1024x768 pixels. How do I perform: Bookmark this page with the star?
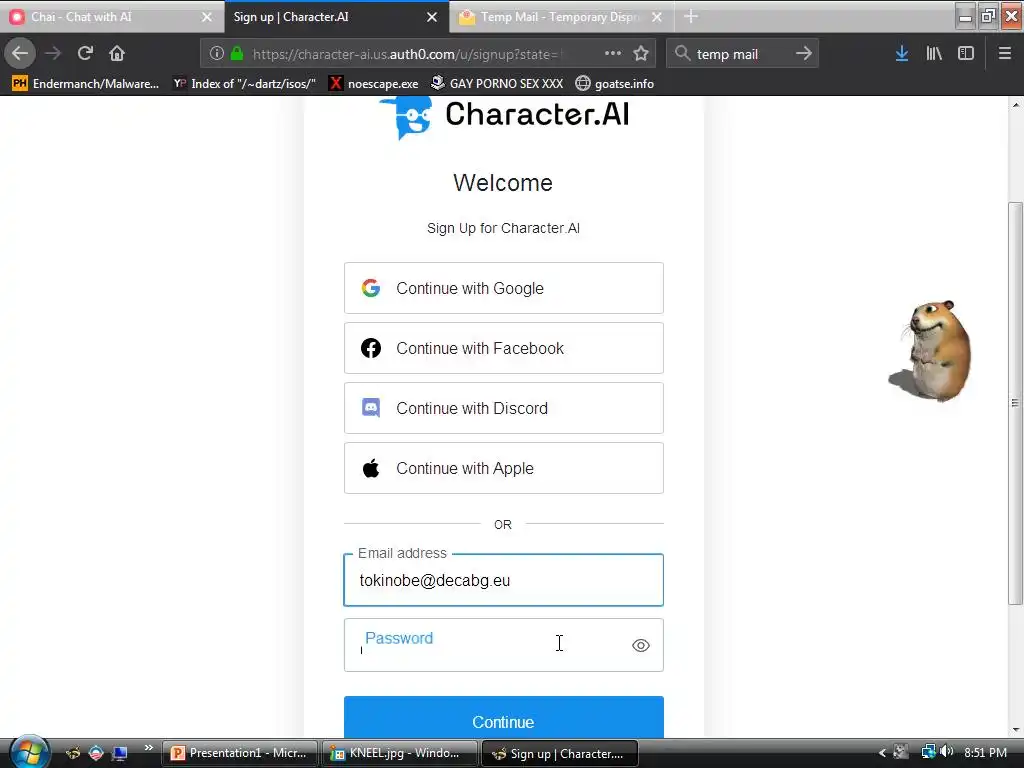pos(641,54)
